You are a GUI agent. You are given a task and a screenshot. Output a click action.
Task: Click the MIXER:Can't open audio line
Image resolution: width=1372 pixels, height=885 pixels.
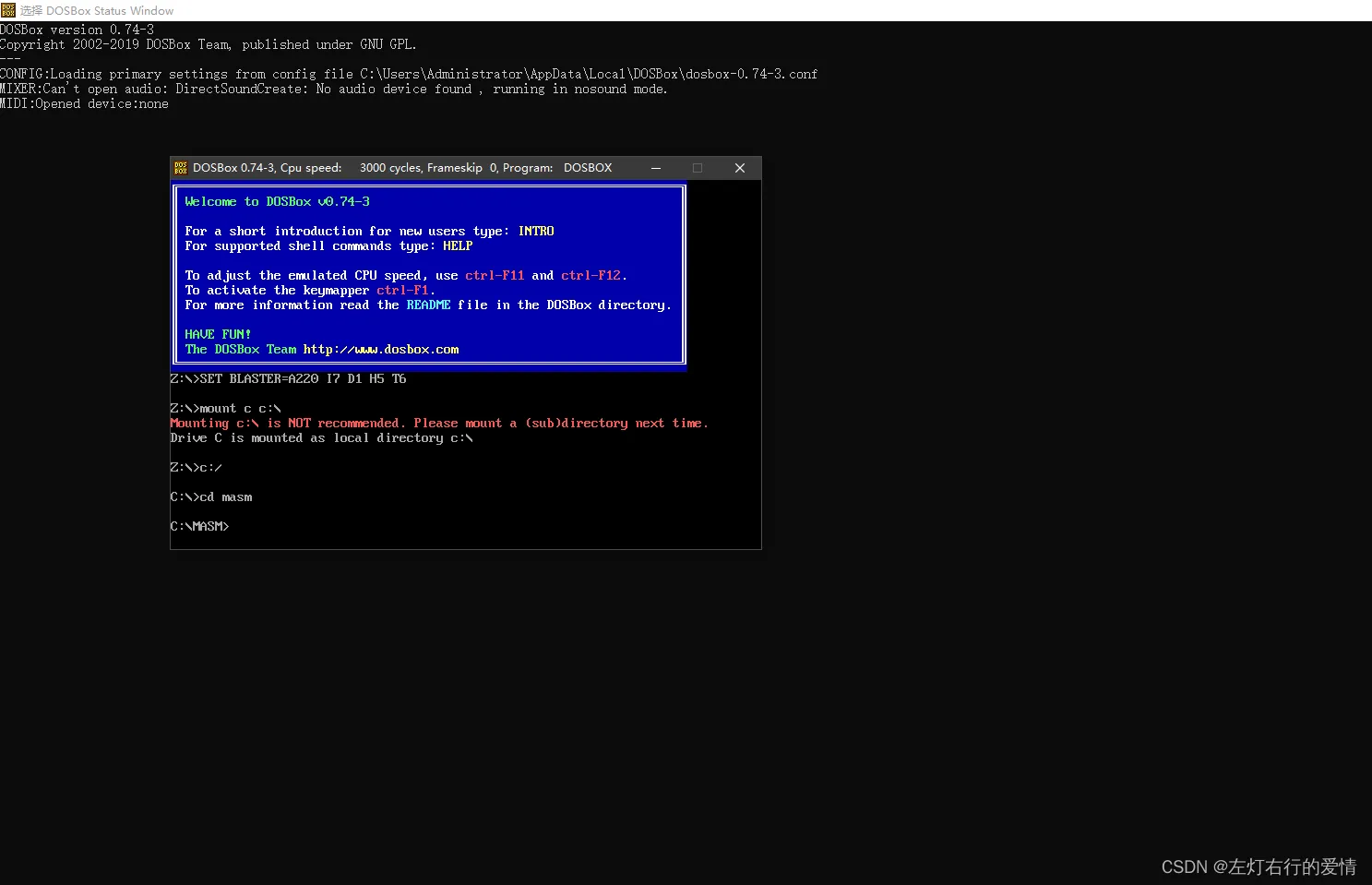point(334,89)
